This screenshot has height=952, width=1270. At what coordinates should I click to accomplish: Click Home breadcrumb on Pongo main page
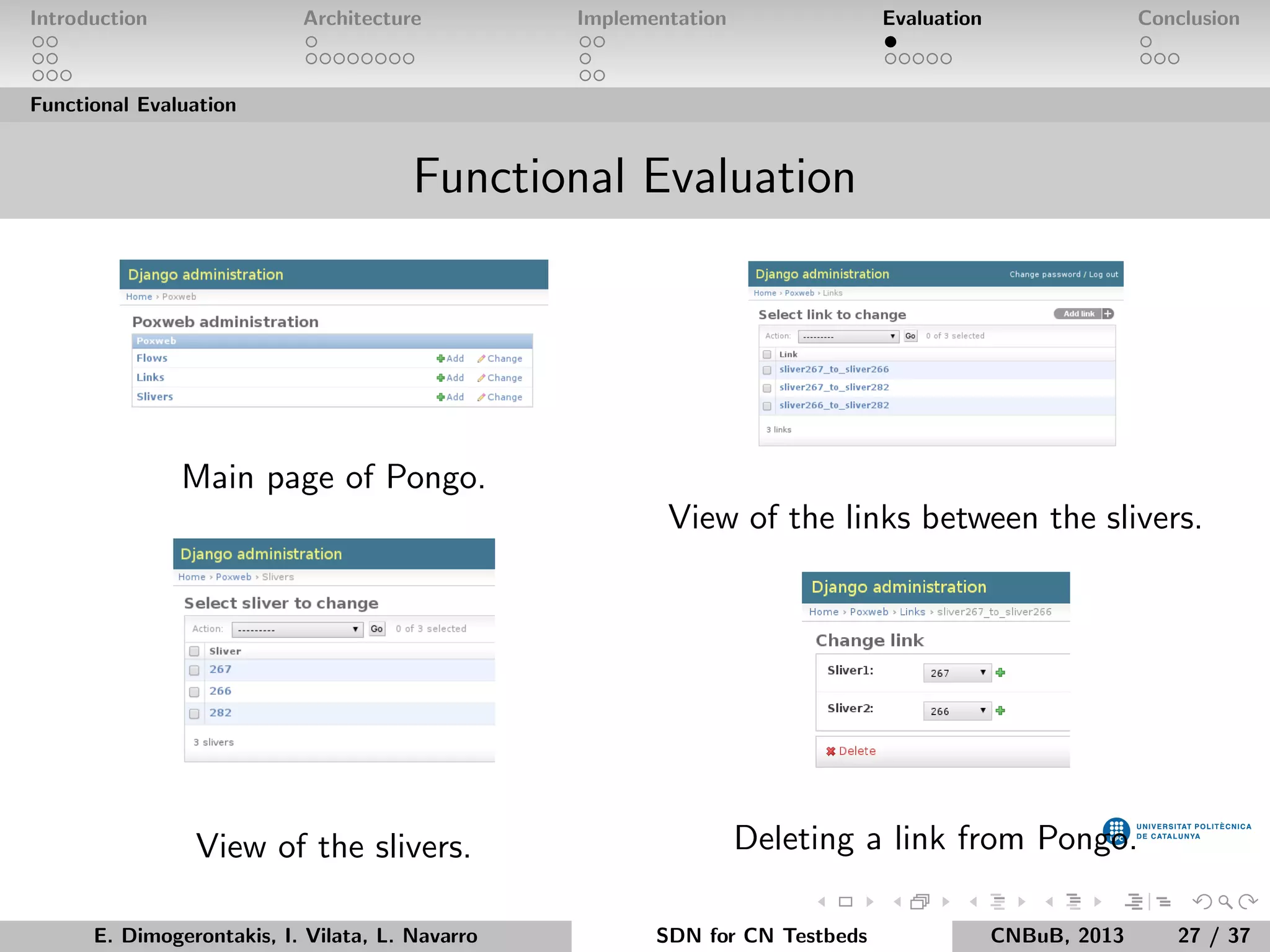coord(139,297)
